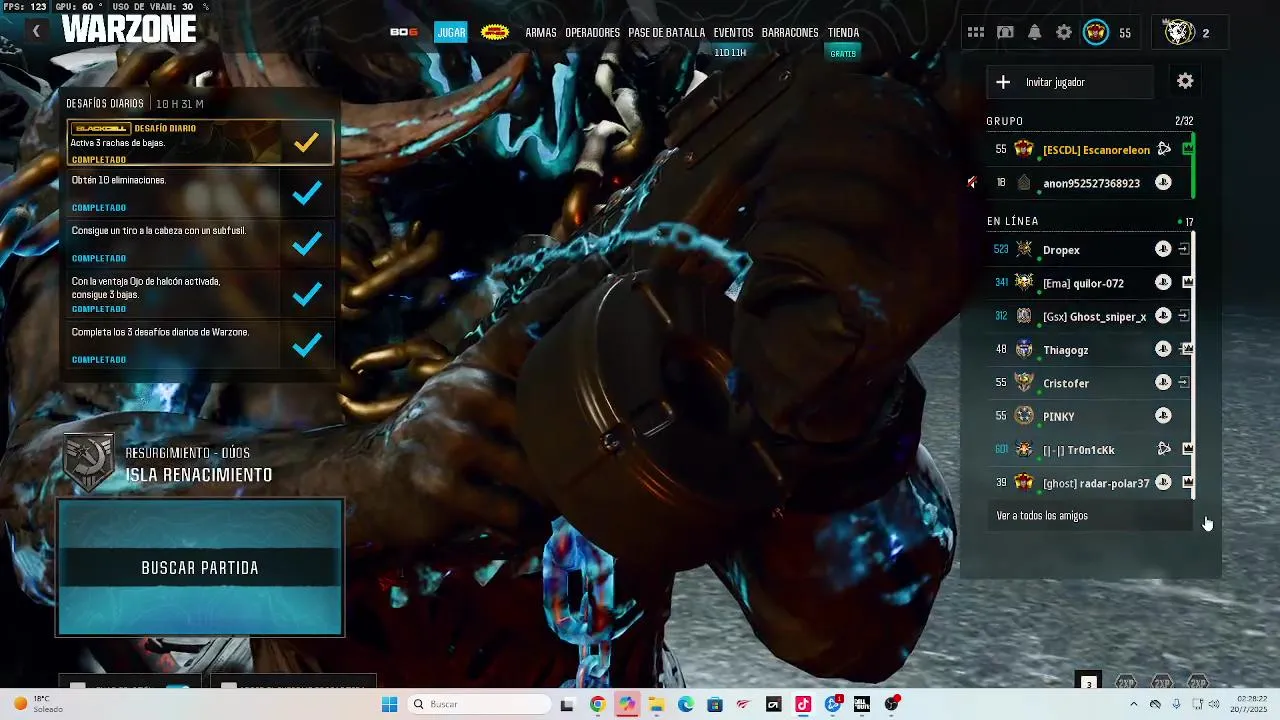Open Microsoft Edge from the taskbar
Viewport: 1280px width, 720px height.
tap(685, 704)
